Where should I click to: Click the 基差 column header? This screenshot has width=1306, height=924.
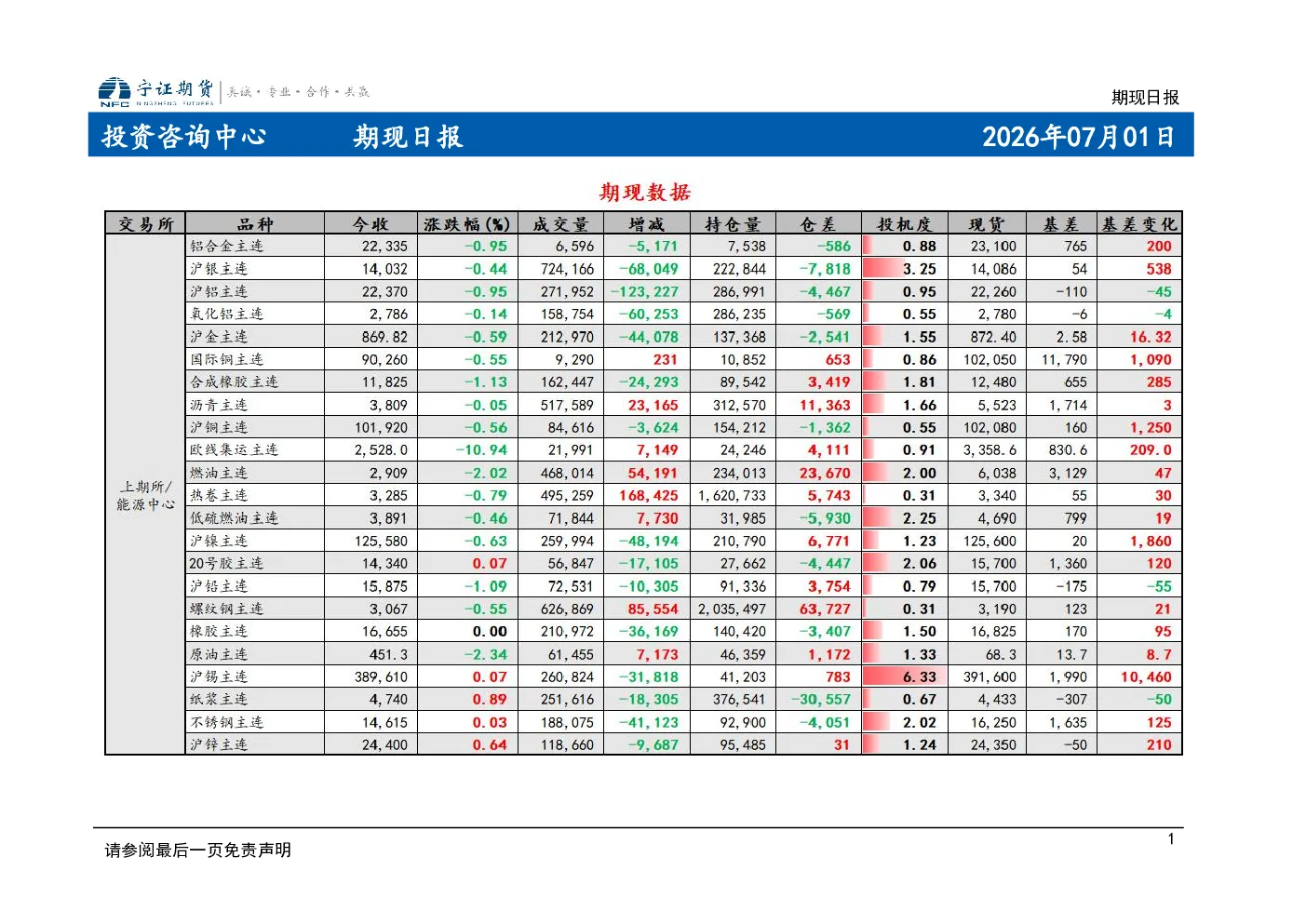1061,224
